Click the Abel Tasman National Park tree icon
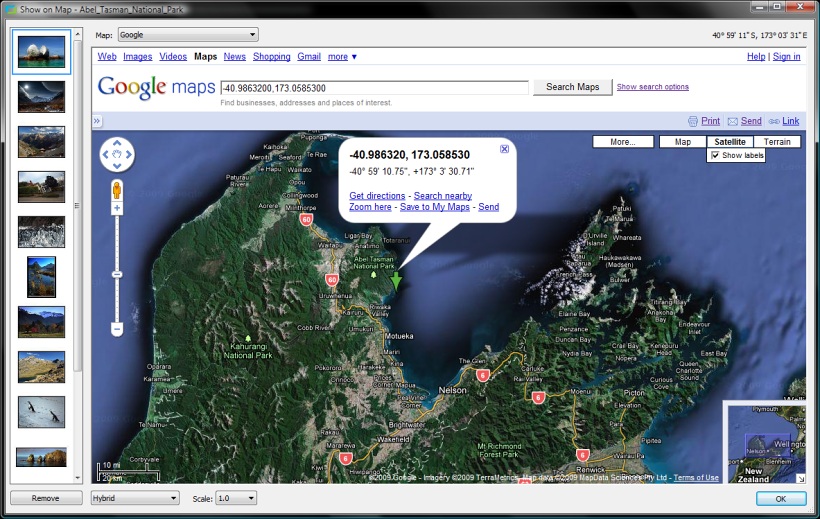Screen dimensions: 820x519 coord(373,275)
